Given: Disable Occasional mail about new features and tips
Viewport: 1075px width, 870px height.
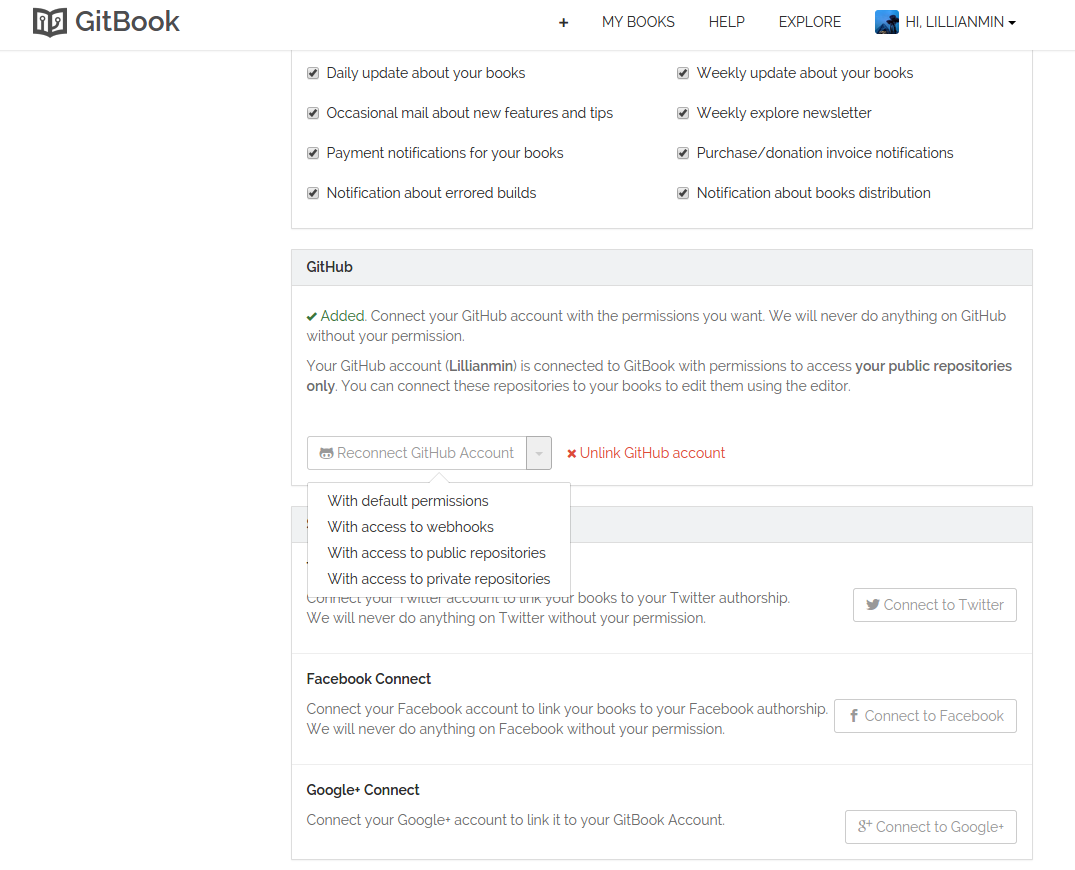Looking at the screenshot, I should coord(313,113).
